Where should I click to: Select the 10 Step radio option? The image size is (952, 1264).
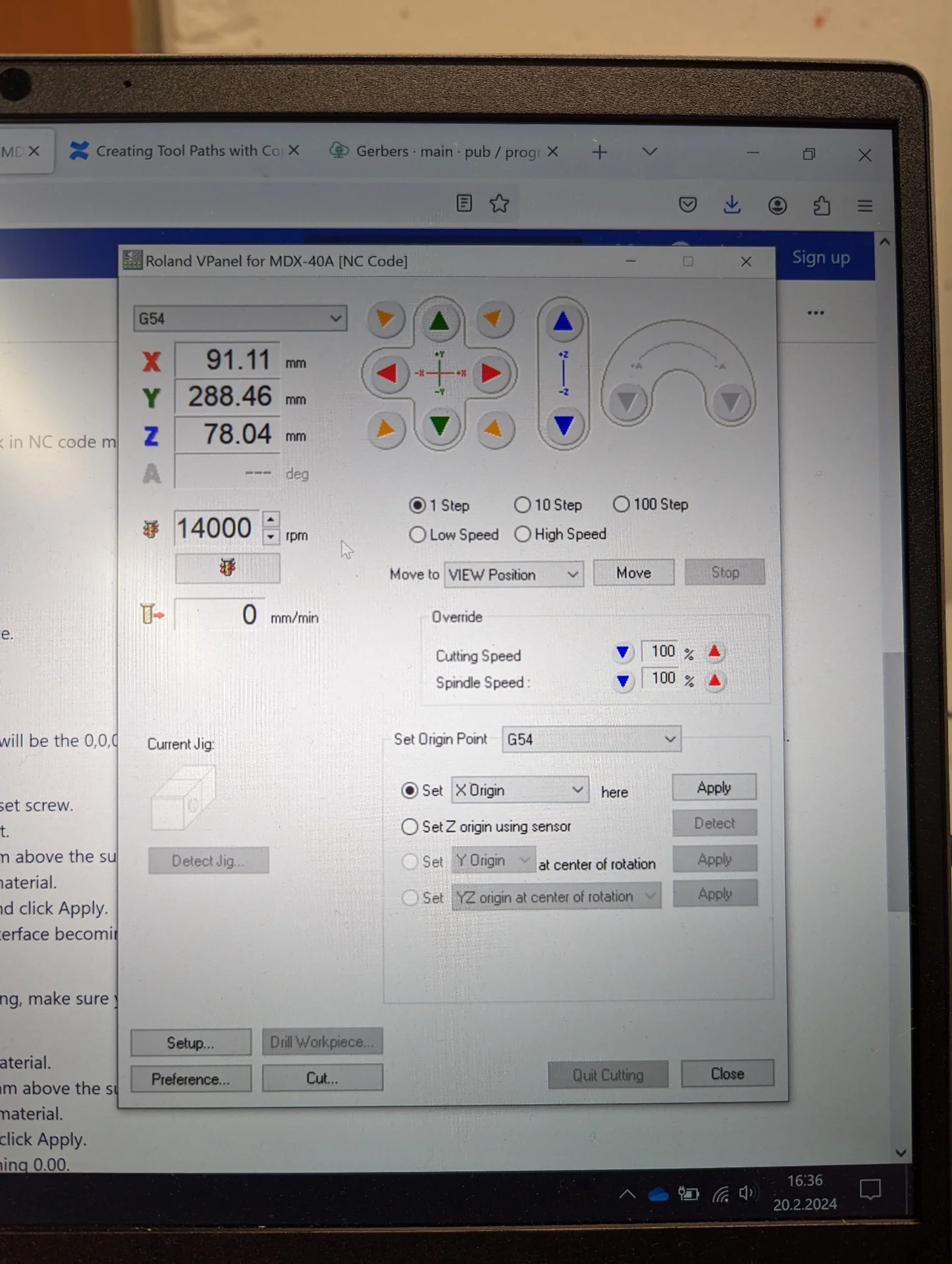click(x=523, y=505)
